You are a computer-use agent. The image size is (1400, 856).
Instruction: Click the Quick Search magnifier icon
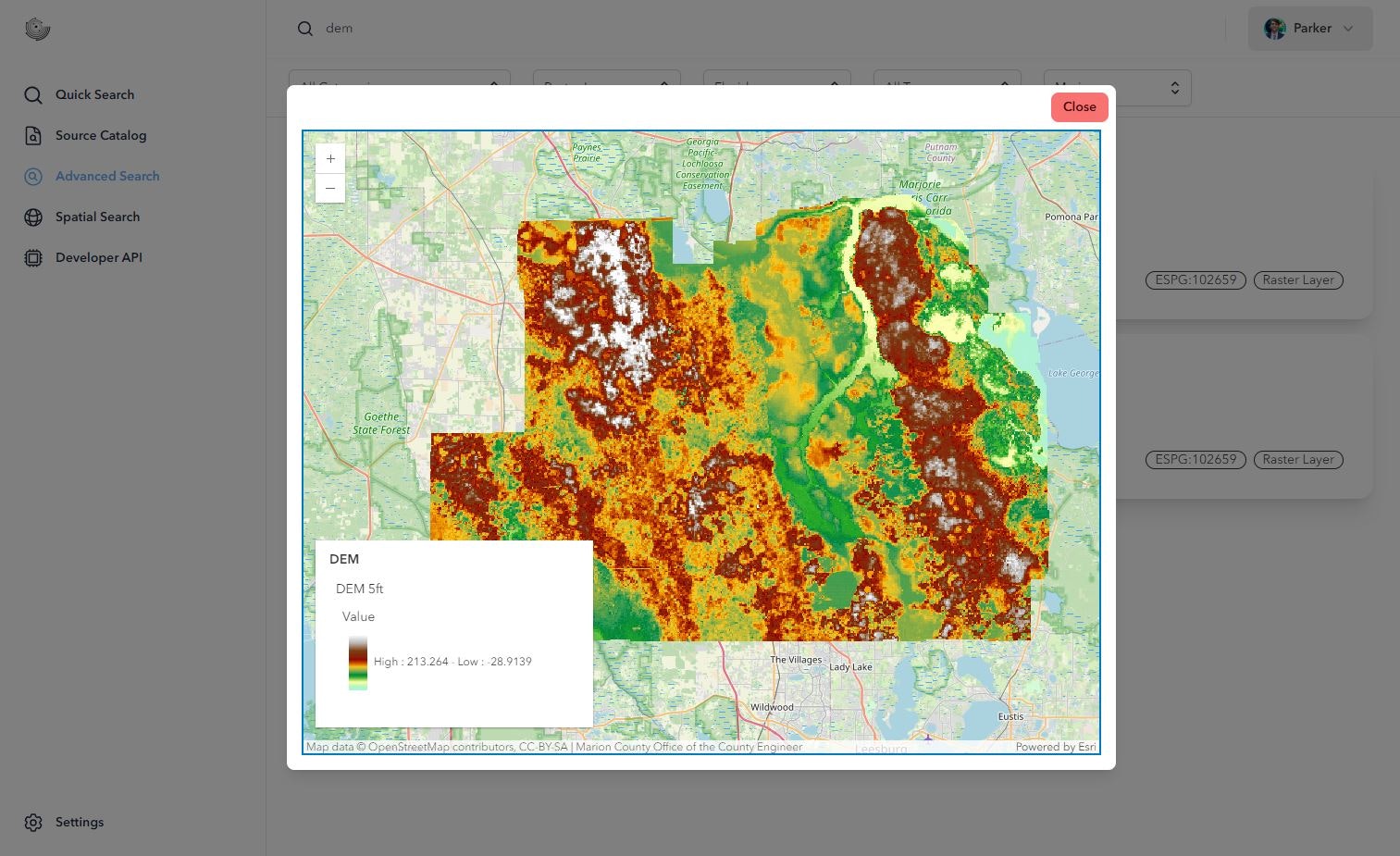33,94
